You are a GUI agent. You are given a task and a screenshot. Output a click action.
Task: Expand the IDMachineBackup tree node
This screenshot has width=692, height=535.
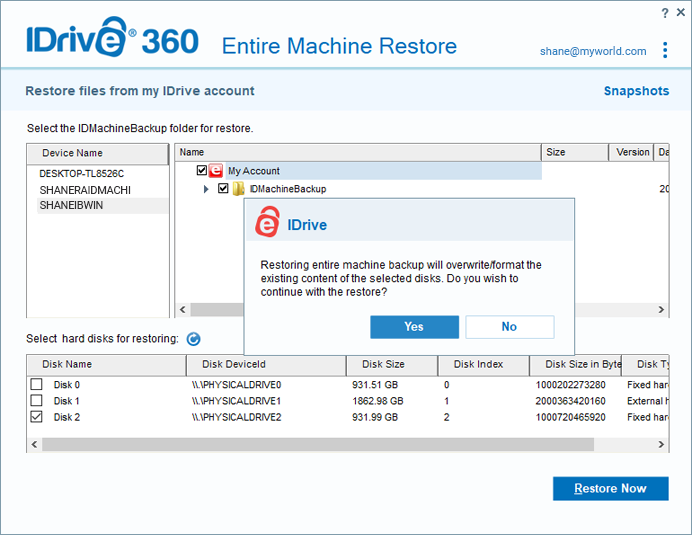click(x=206, y=189)
